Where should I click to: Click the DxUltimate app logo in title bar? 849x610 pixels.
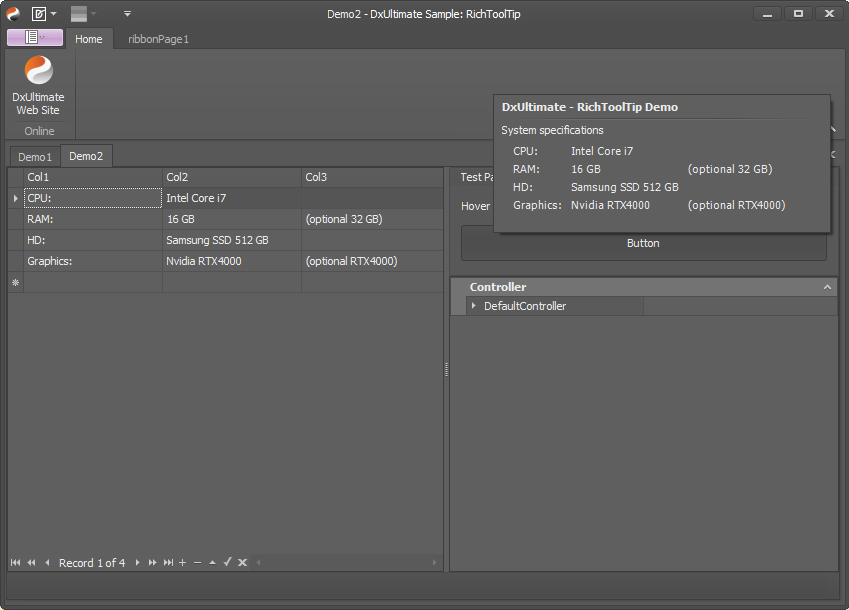(x=13, y=14)
